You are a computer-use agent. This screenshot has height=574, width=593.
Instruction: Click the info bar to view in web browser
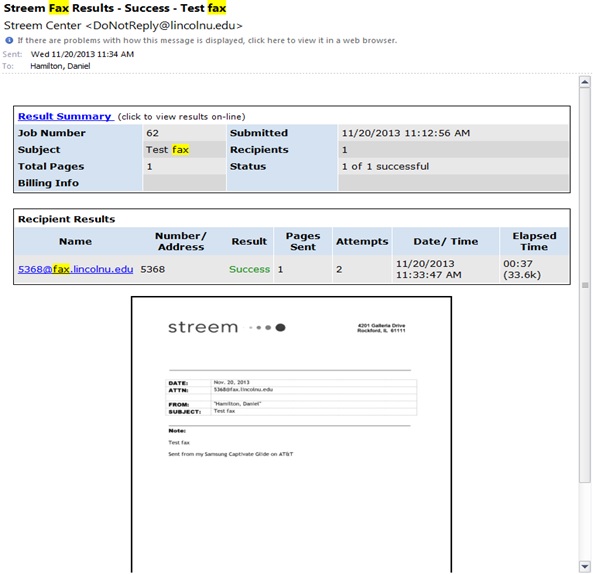coord(207,40)
